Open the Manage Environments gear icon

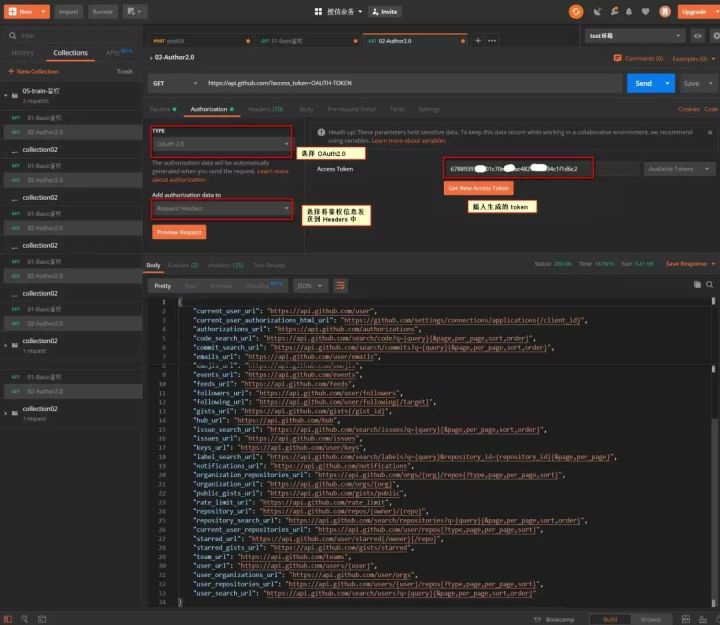click(716, 35)
